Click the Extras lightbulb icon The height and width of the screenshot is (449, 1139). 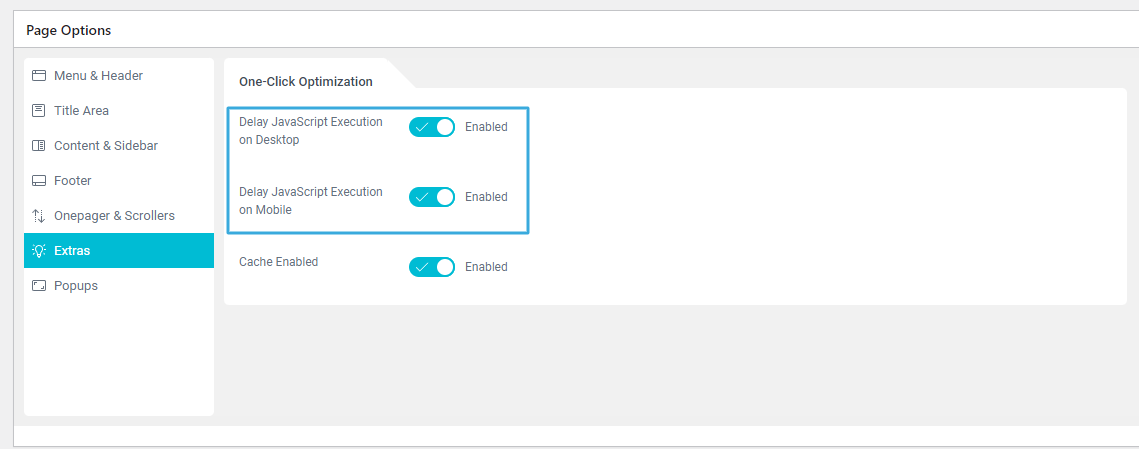coord(39,251)
